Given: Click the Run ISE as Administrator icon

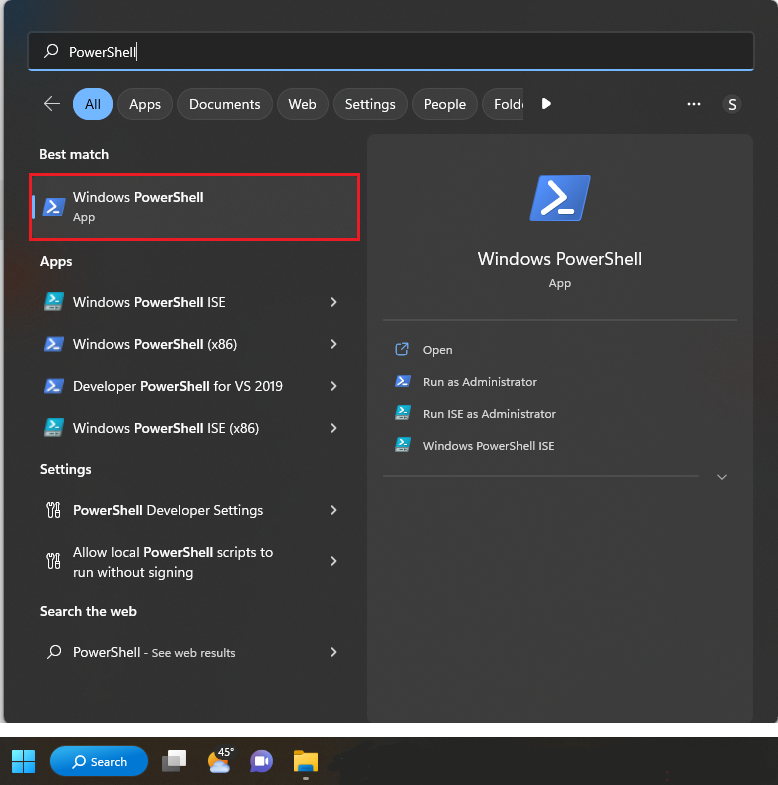Looking at the screenshot, I should point(403,413).
